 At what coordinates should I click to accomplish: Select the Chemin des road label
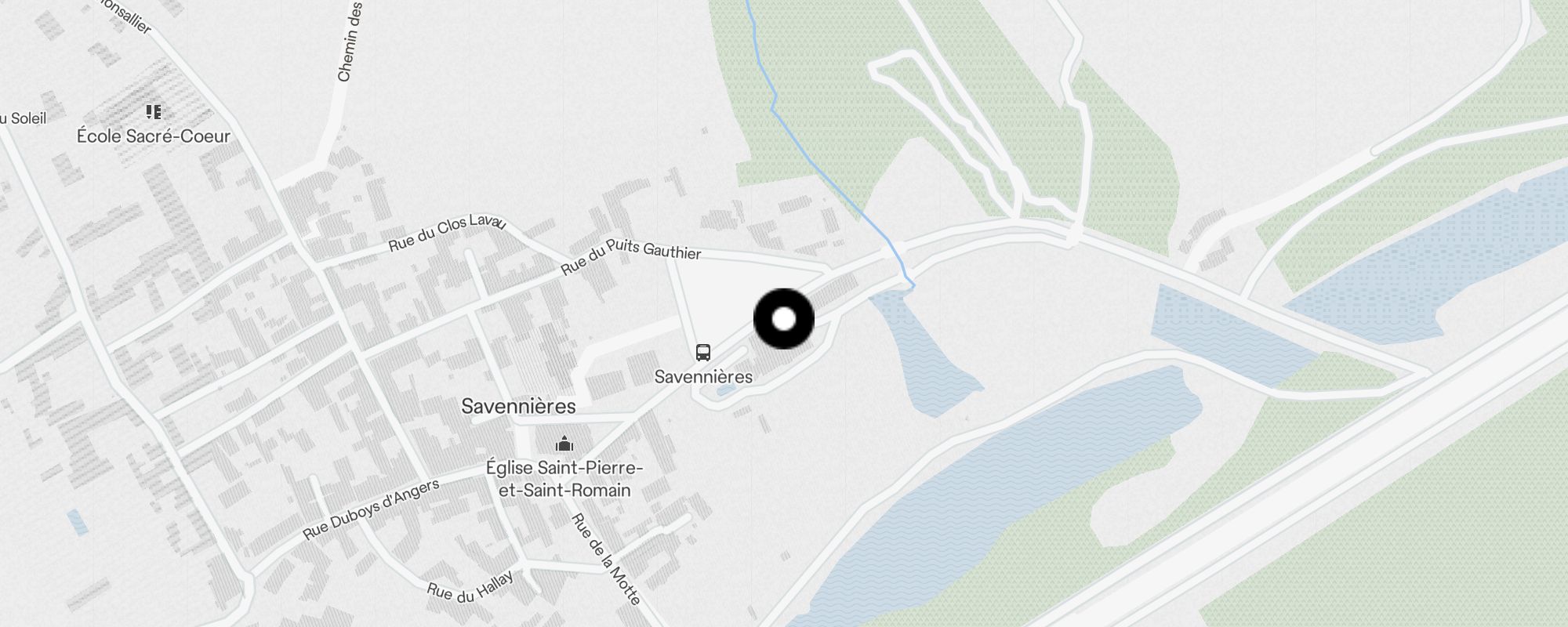click(350, 41)
